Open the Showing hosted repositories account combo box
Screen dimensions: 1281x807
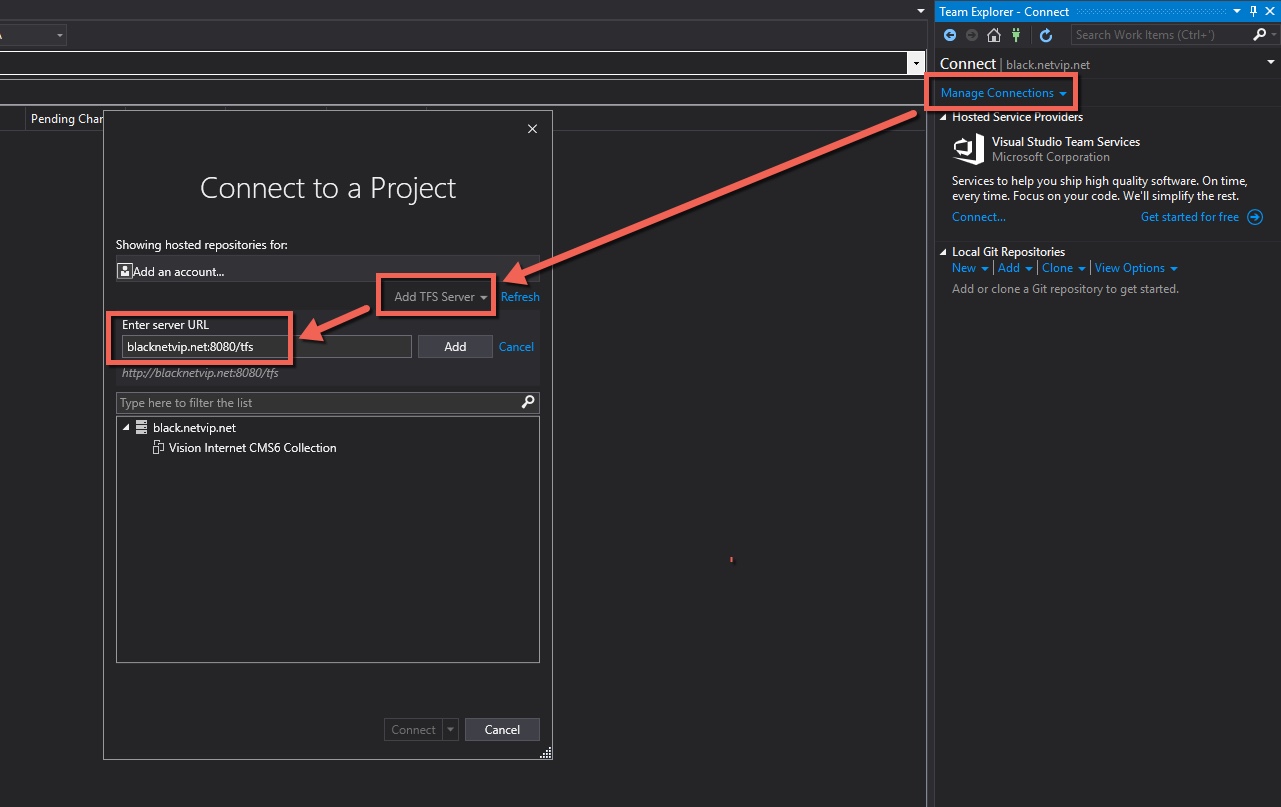pos(327,271)
